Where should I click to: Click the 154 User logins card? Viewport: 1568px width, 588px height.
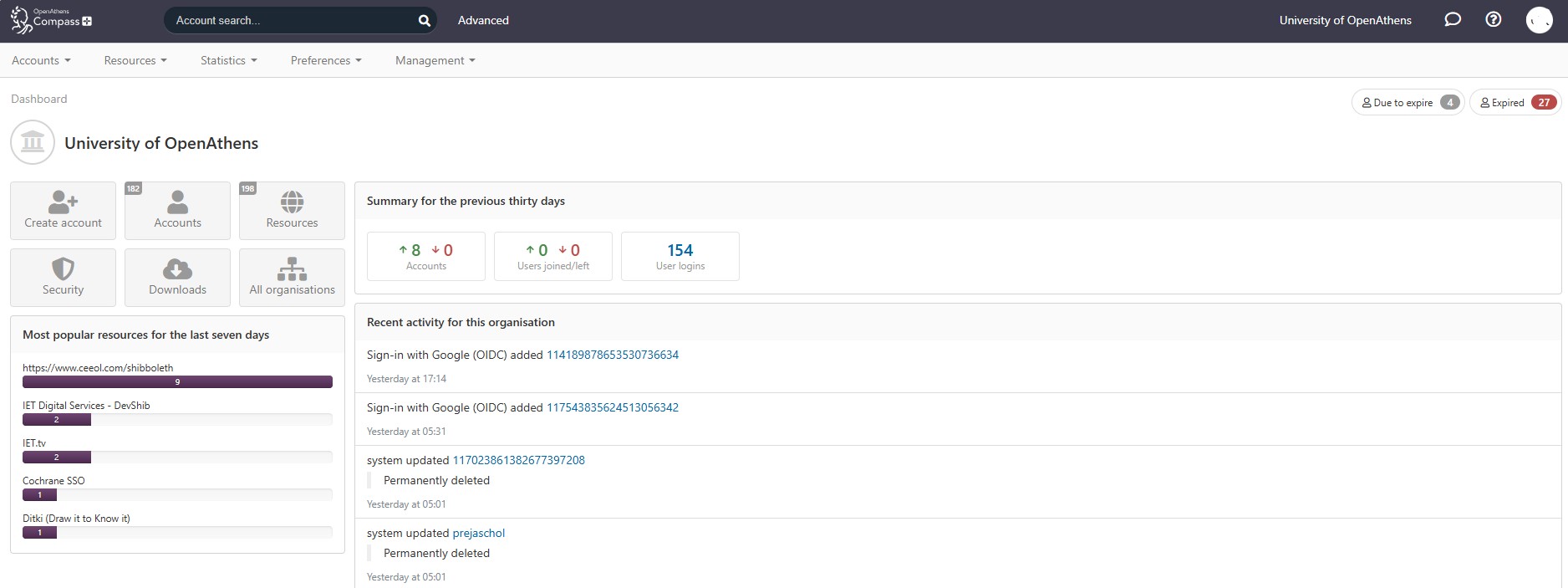pyautogui.click(x=680, y=256)
